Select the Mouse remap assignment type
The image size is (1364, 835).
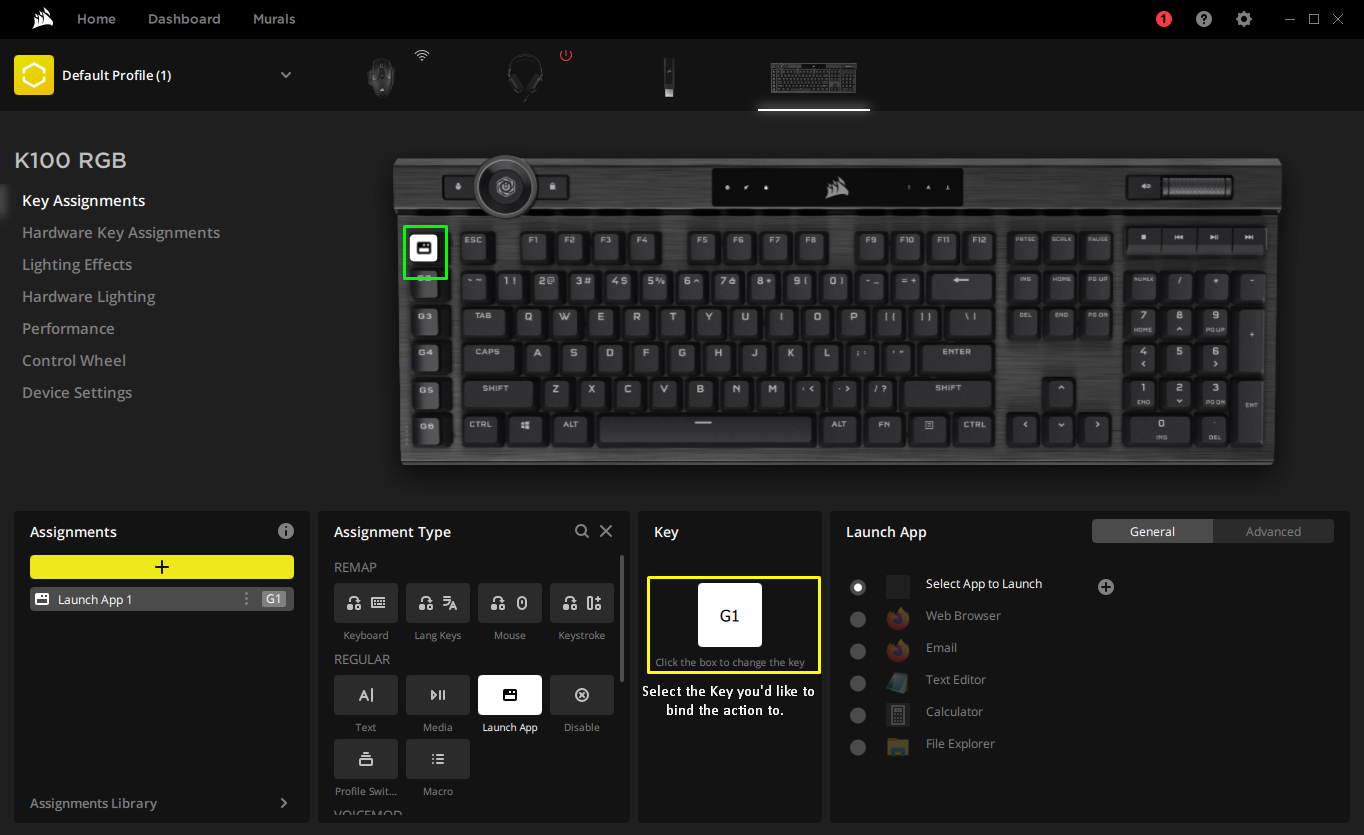[x=509, y=603]
